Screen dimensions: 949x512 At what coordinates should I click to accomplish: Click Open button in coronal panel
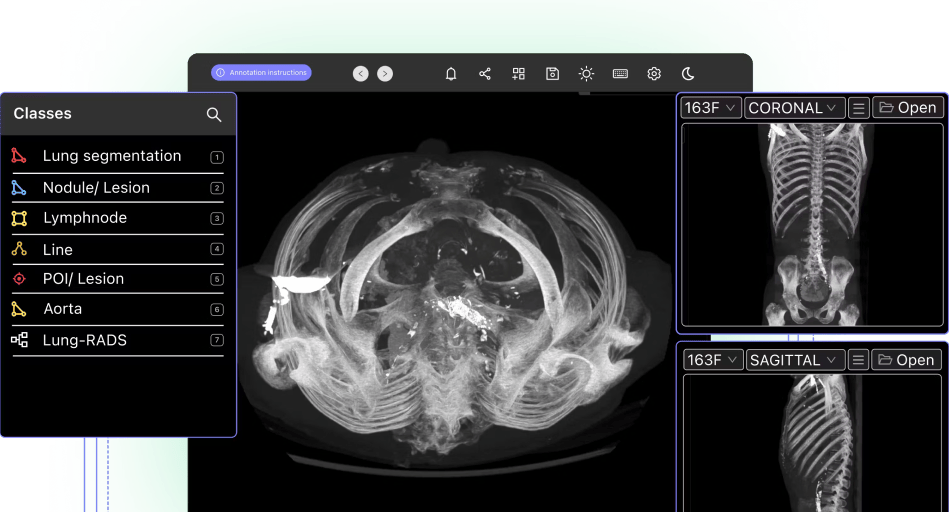[x=908, y=108]
